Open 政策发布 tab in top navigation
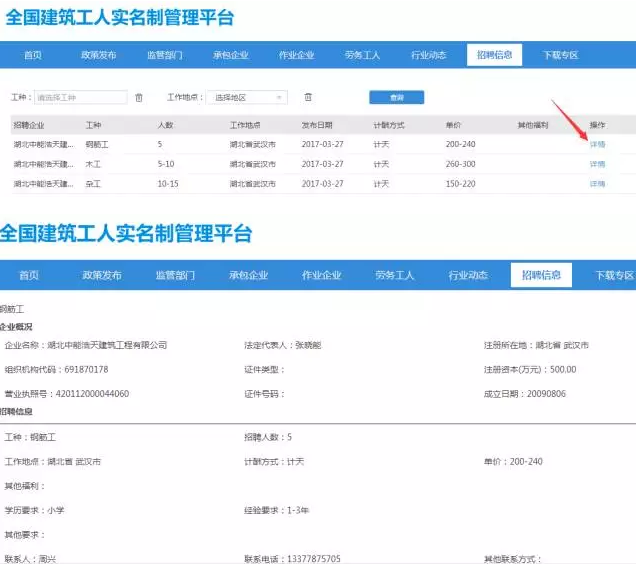The width and height of the screenshot is (640, 566). pyautogui.click(x=99, y=55)
